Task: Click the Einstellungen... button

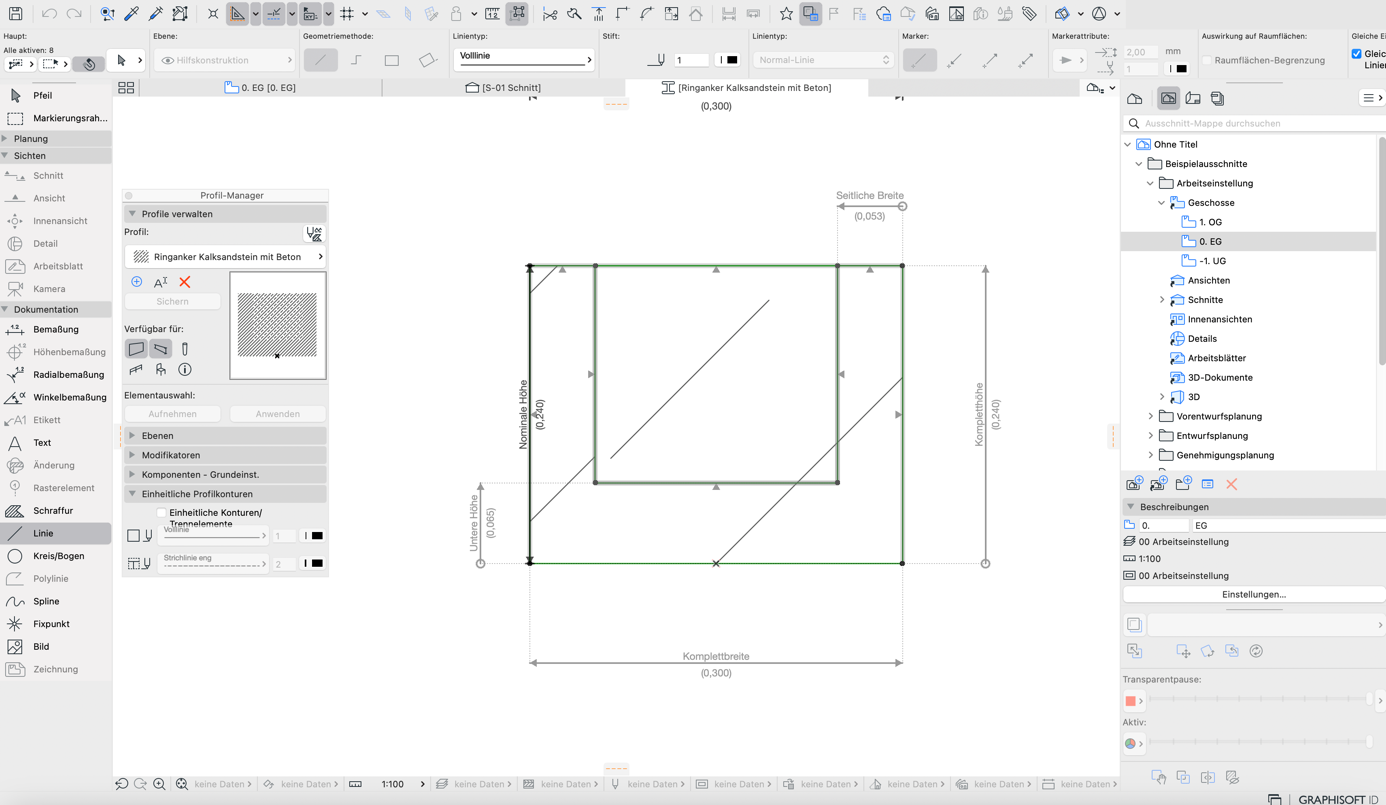Action: pyautogui.click(x=1254, y=594)
